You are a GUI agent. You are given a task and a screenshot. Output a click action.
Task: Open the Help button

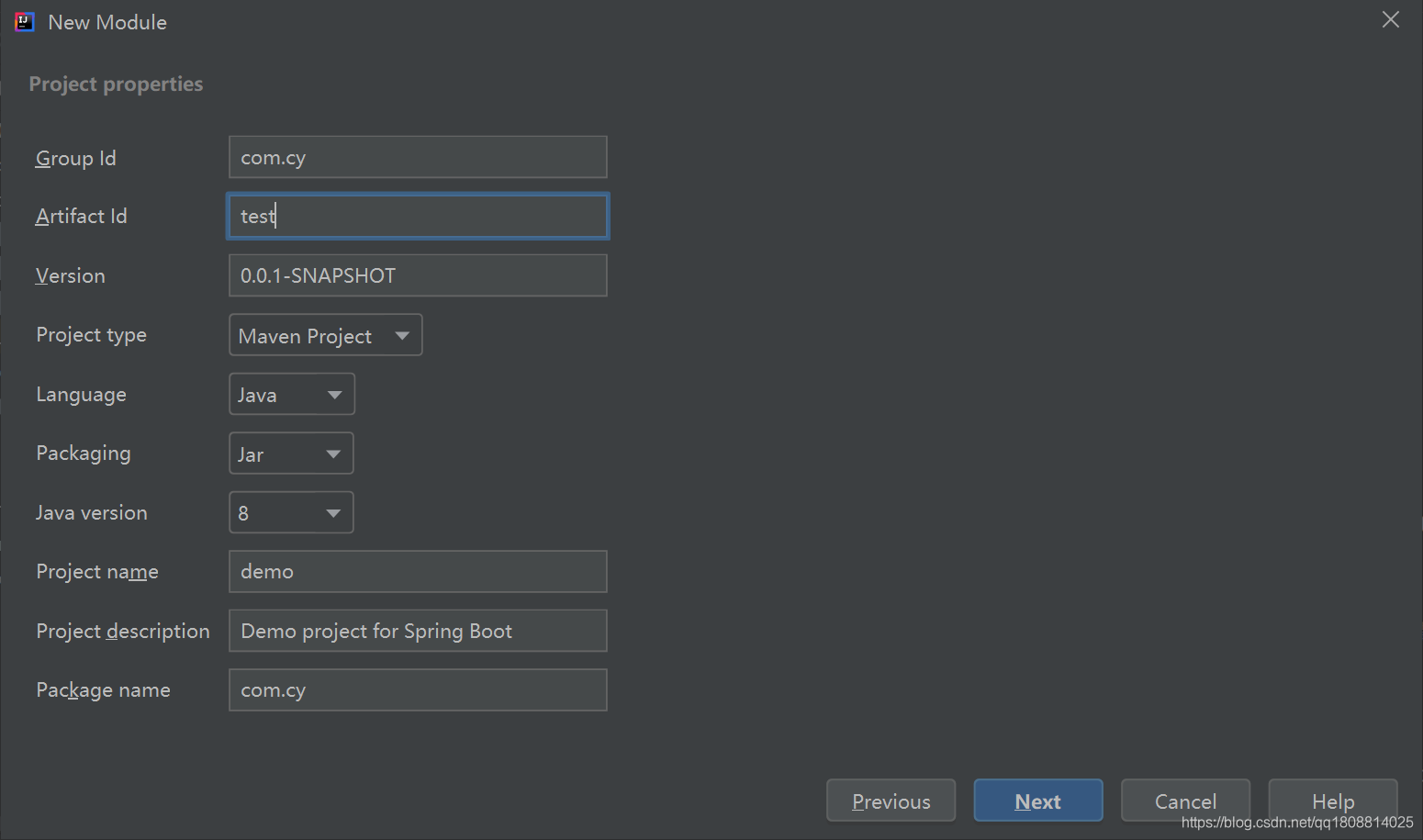pos(1332,801)
